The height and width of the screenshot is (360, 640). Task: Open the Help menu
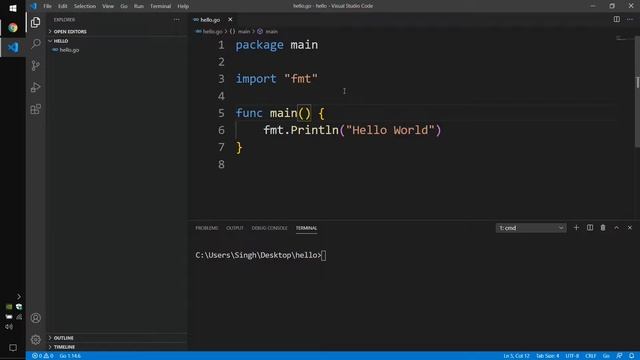(183, 6)
